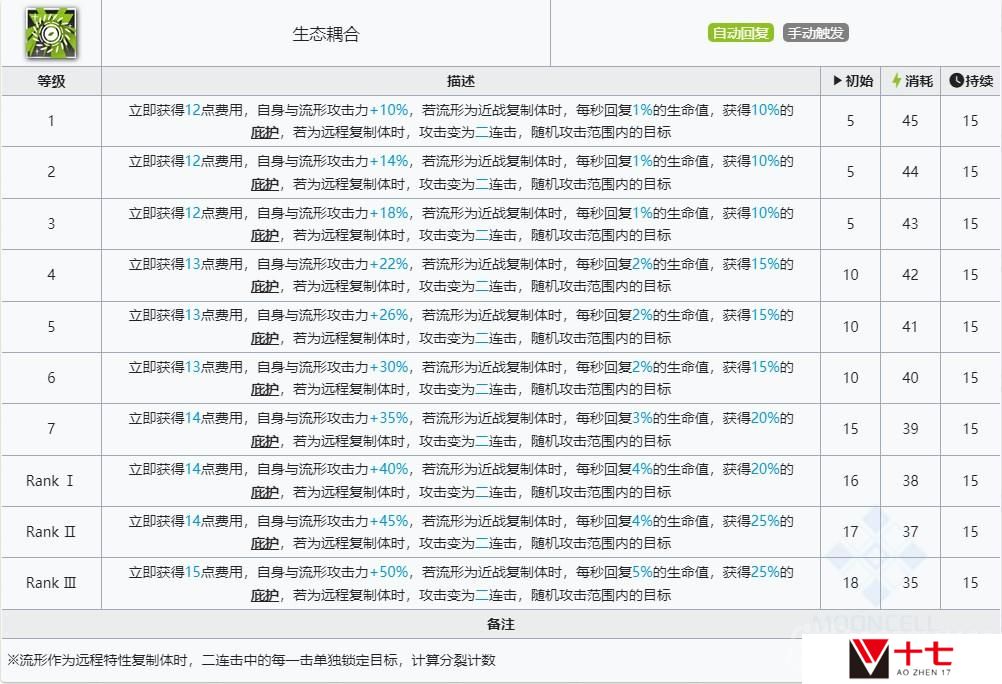Click the 描述 column header
Screen dimensions: 1002x684
pos(461,81)
